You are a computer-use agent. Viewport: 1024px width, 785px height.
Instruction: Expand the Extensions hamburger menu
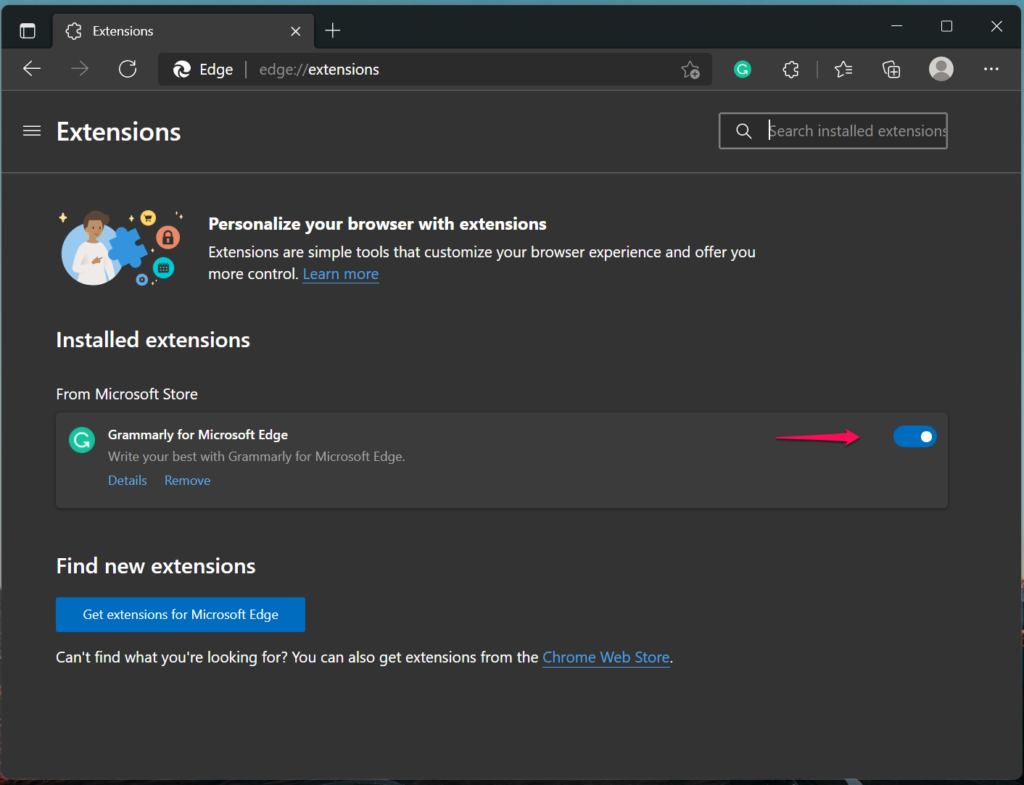click(x=31, y=131)
